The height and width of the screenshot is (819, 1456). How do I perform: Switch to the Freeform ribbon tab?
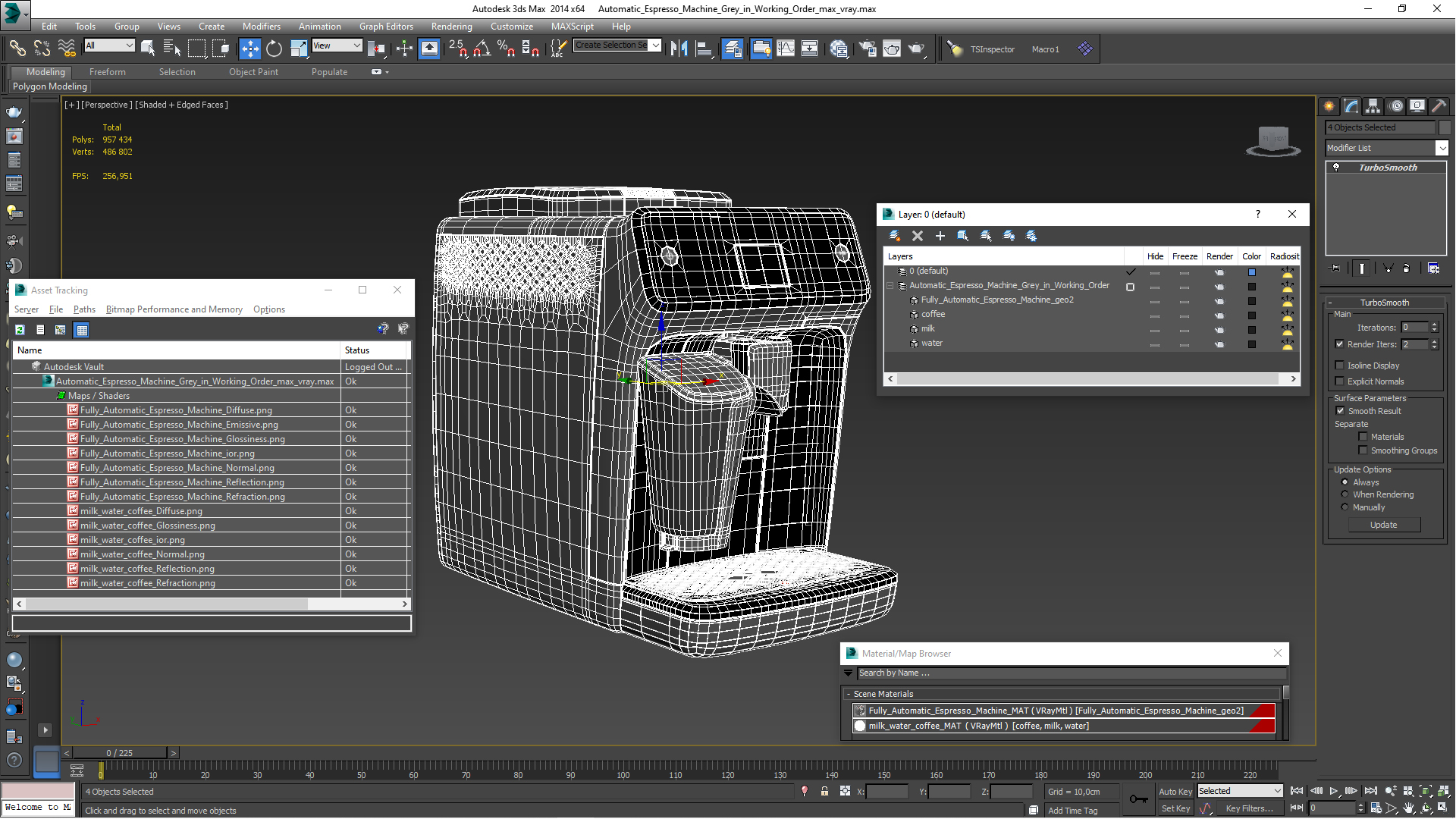coord(107,72)
